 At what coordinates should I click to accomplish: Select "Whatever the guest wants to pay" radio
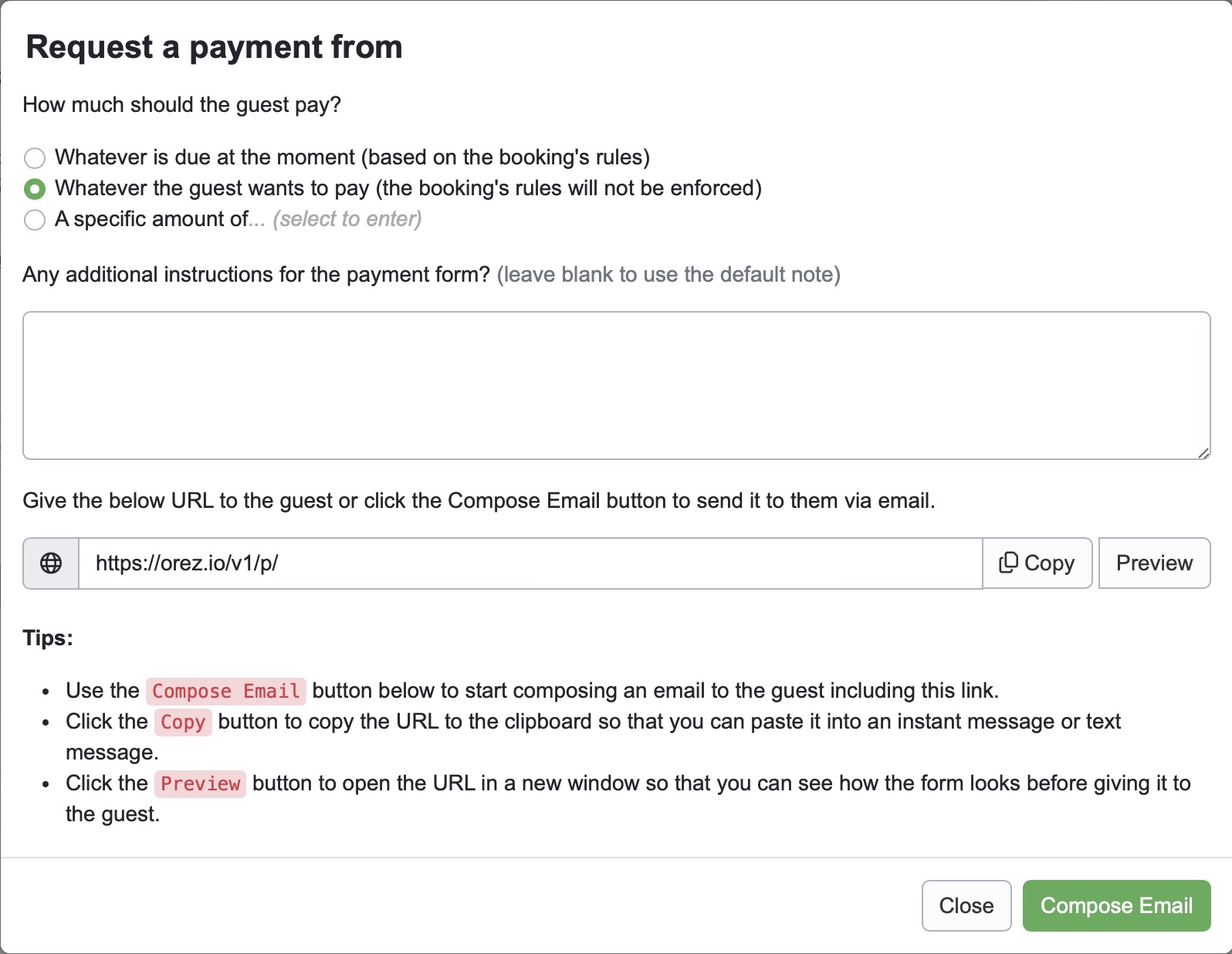point(35,189)
